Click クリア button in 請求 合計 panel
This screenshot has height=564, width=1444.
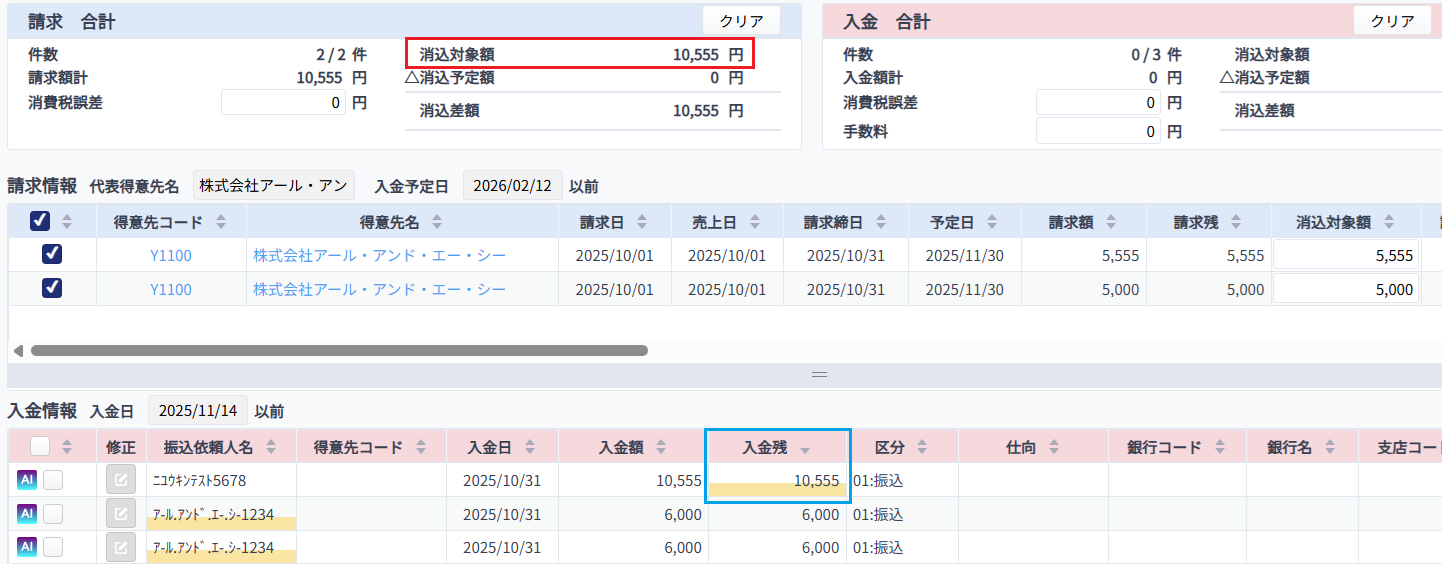741,21
